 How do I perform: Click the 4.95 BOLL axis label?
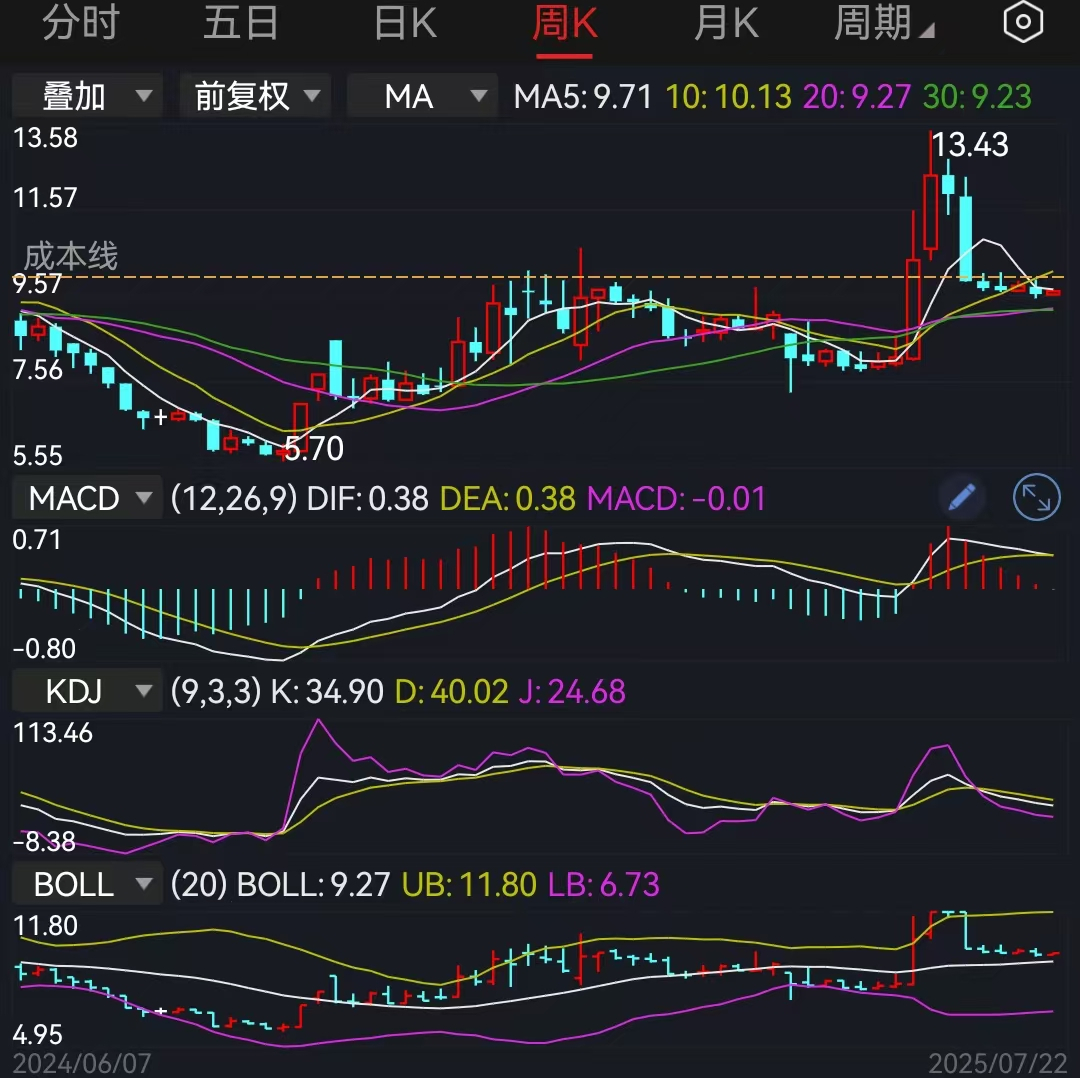pos(38,1035)
